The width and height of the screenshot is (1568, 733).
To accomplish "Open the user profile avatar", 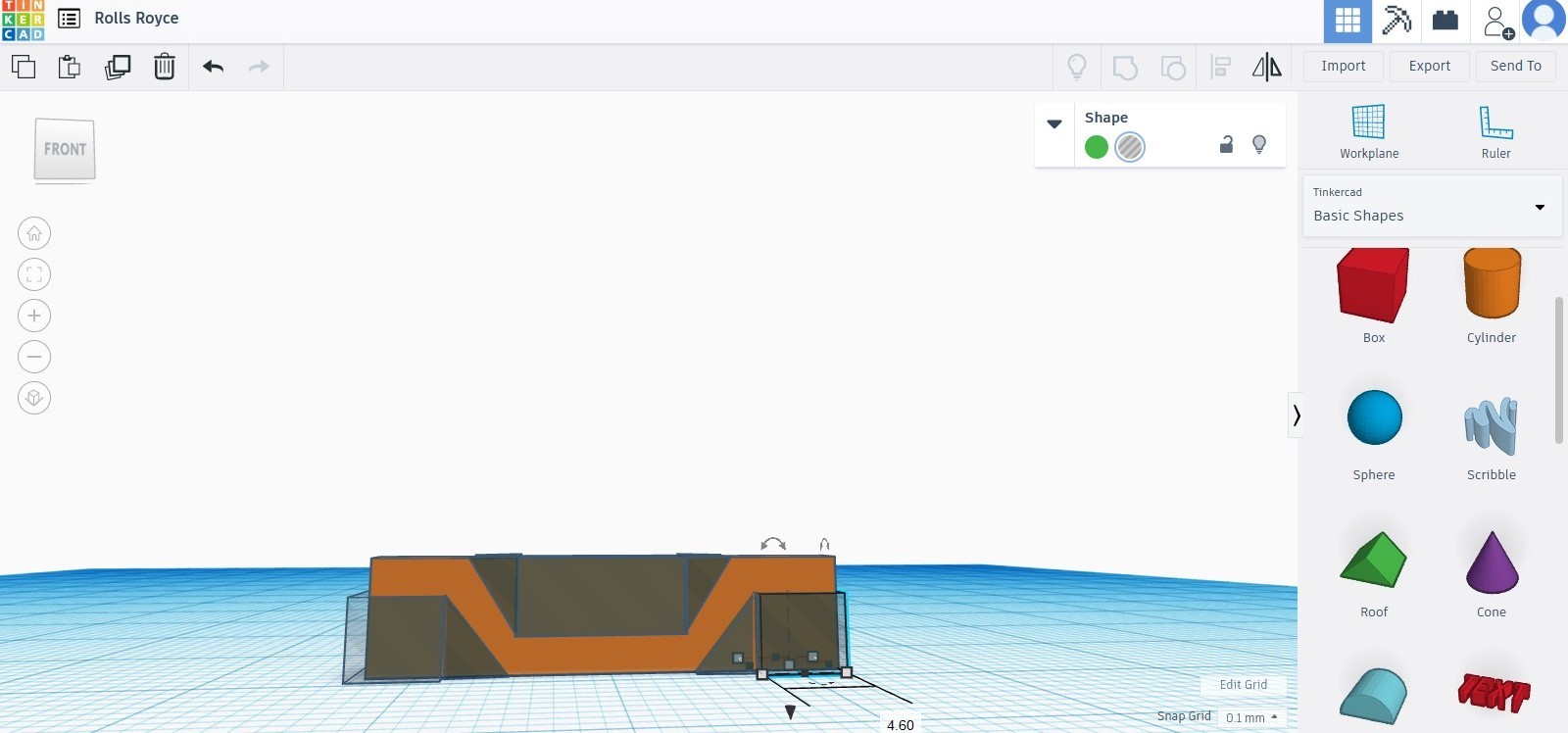I will click(x=1544, y=21).
